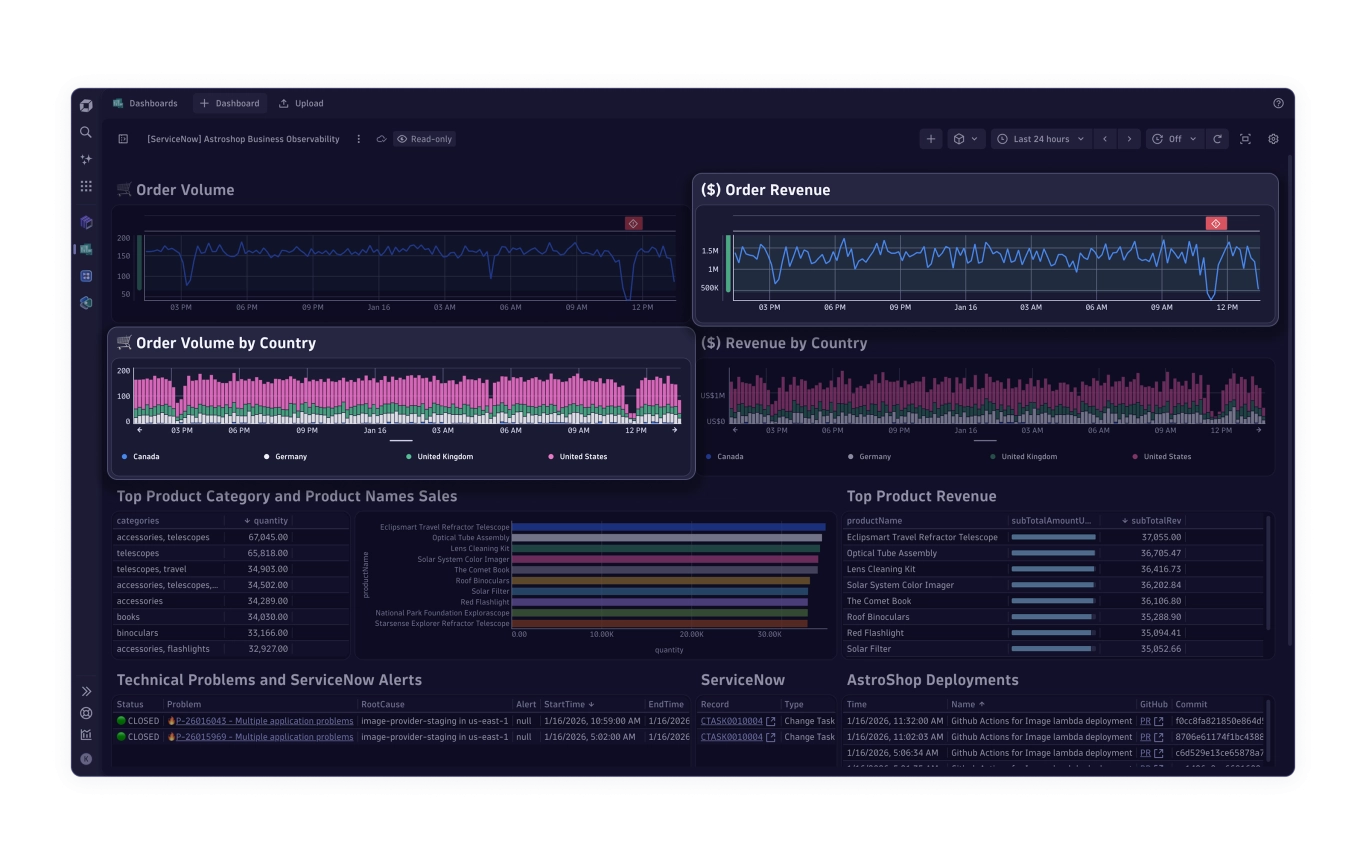Toggle United States series in Order Volume legend

(x=582, y=457)
